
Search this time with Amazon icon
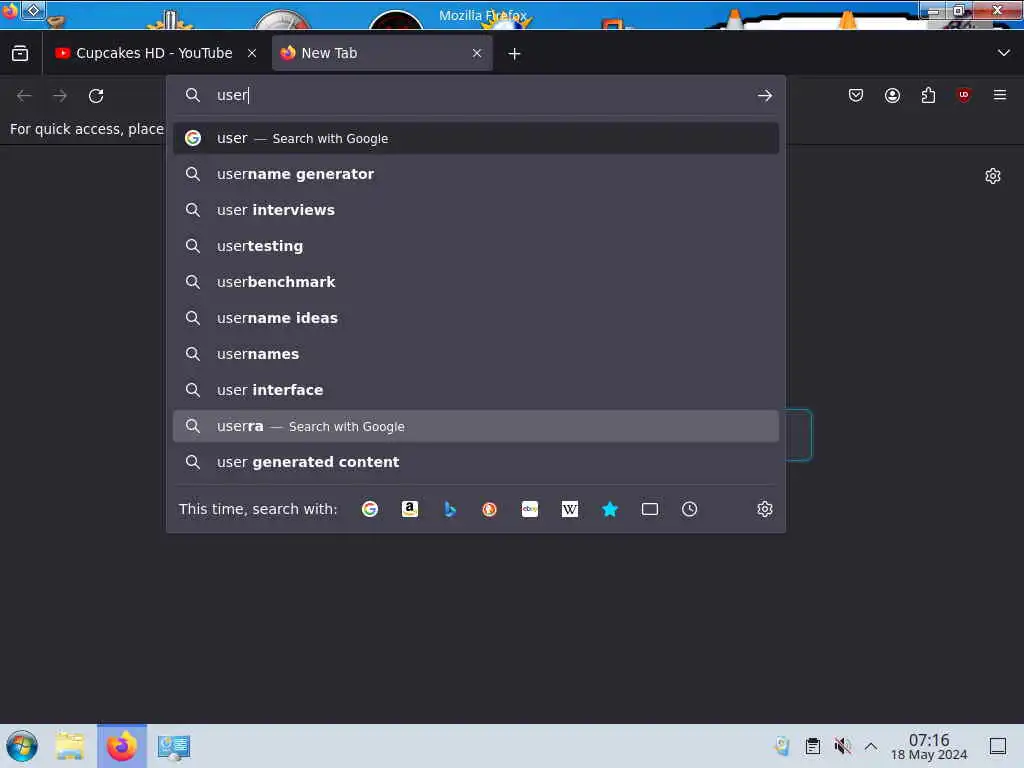coord(409,509)
